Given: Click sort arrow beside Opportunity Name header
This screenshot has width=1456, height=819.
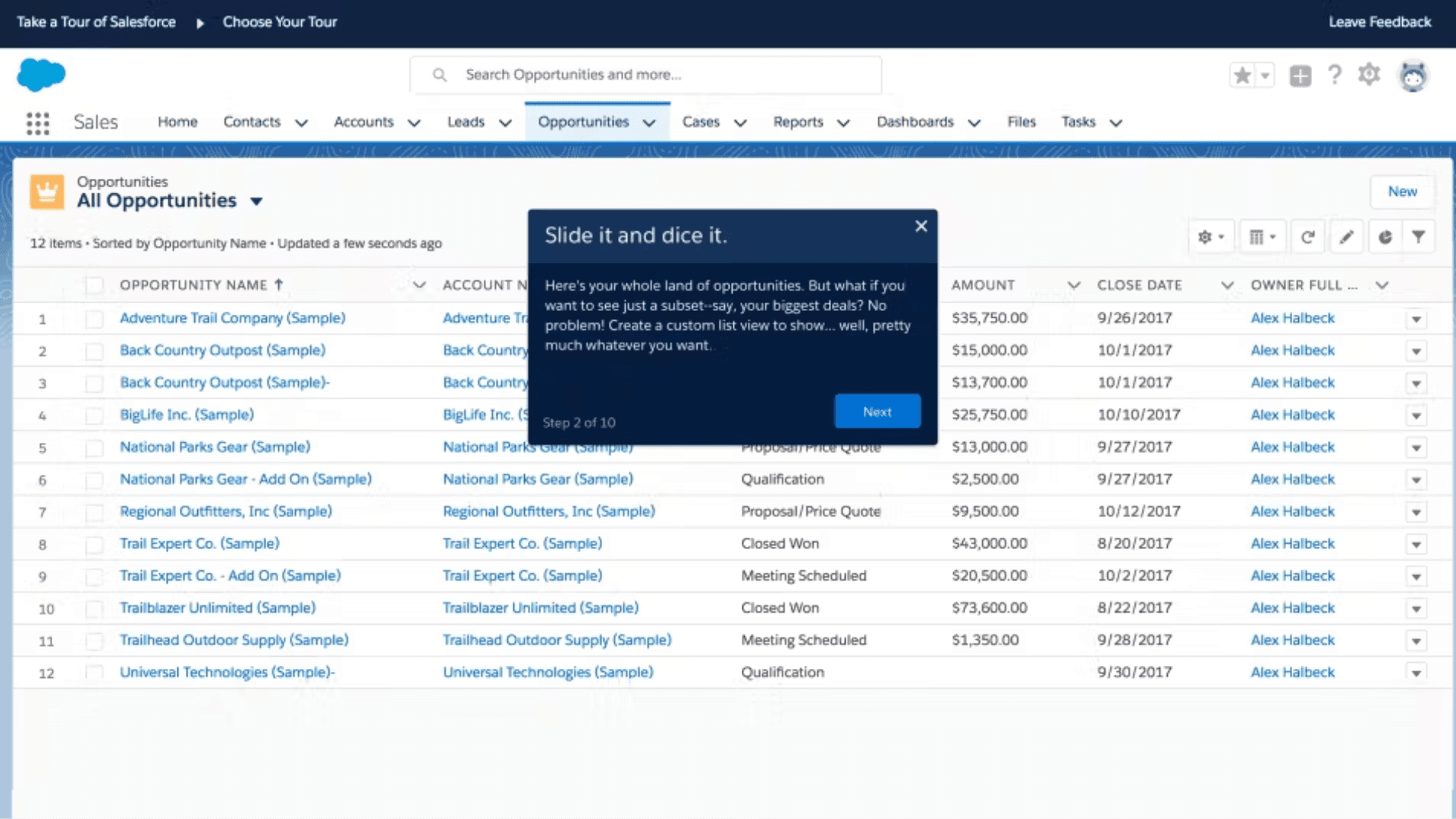Looking at the screenshot, I should [279, 285].
